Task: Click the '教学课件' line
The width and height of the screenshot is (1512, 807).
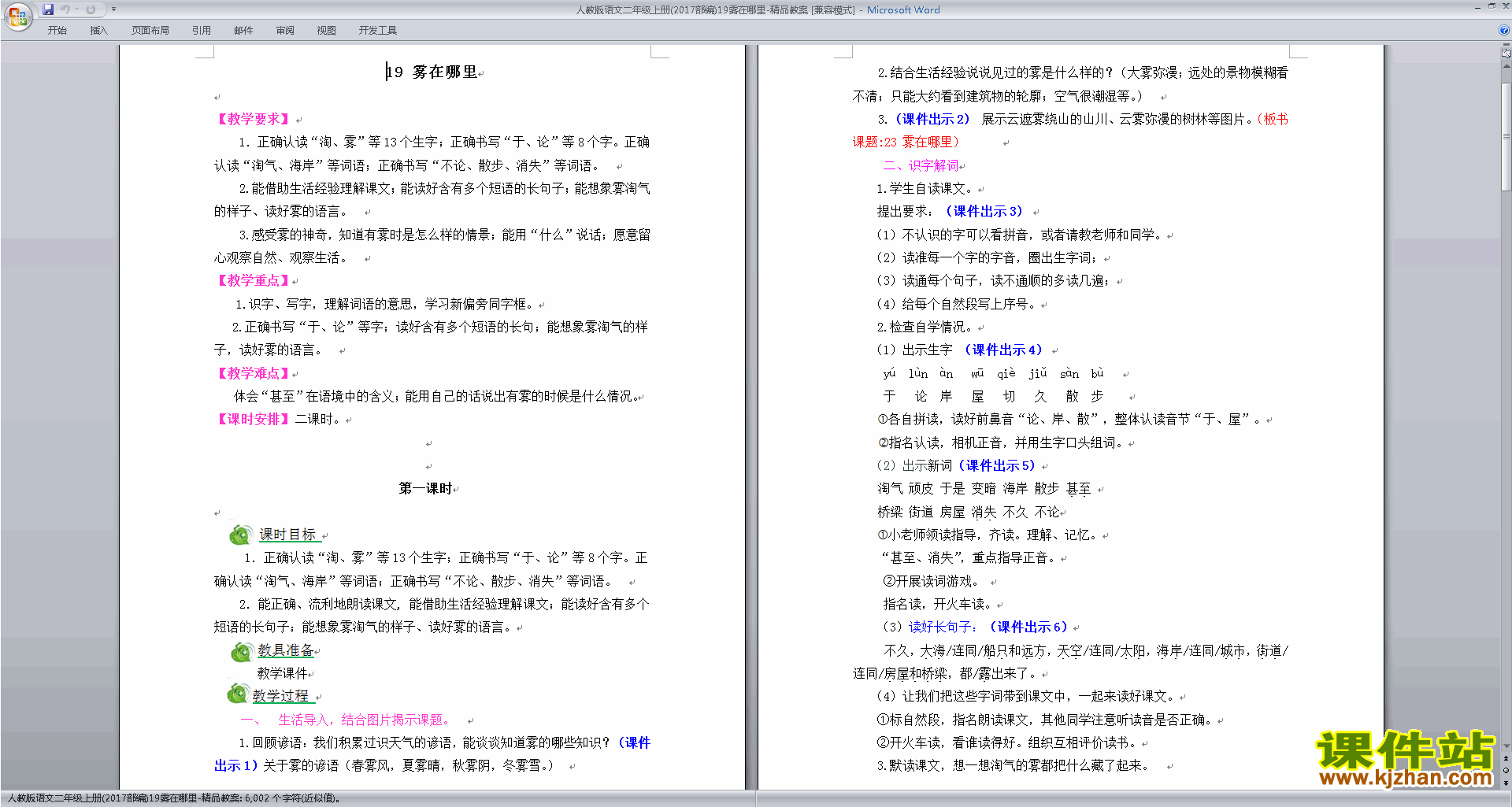Action: click(x=282, y=674)
